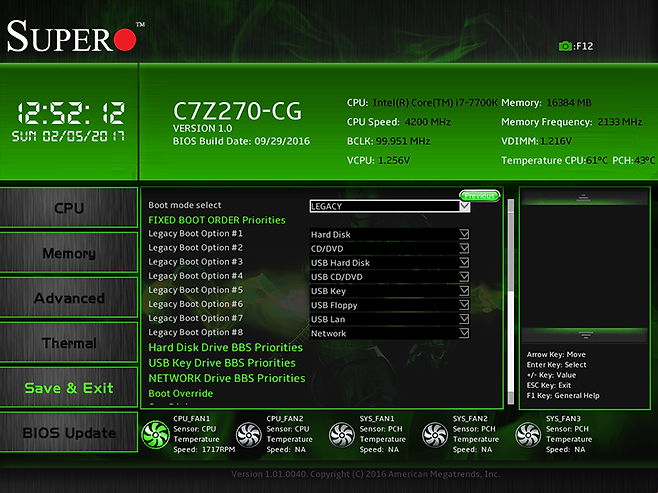Screen dimensions: 658x493
Task: Click the 12:52:12 clock display
Action: pyautogui.click(x=70, y=113)
